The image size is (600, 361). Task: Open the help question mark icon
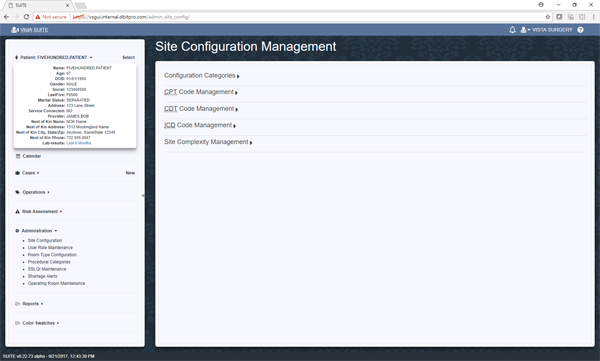[580, 30]
